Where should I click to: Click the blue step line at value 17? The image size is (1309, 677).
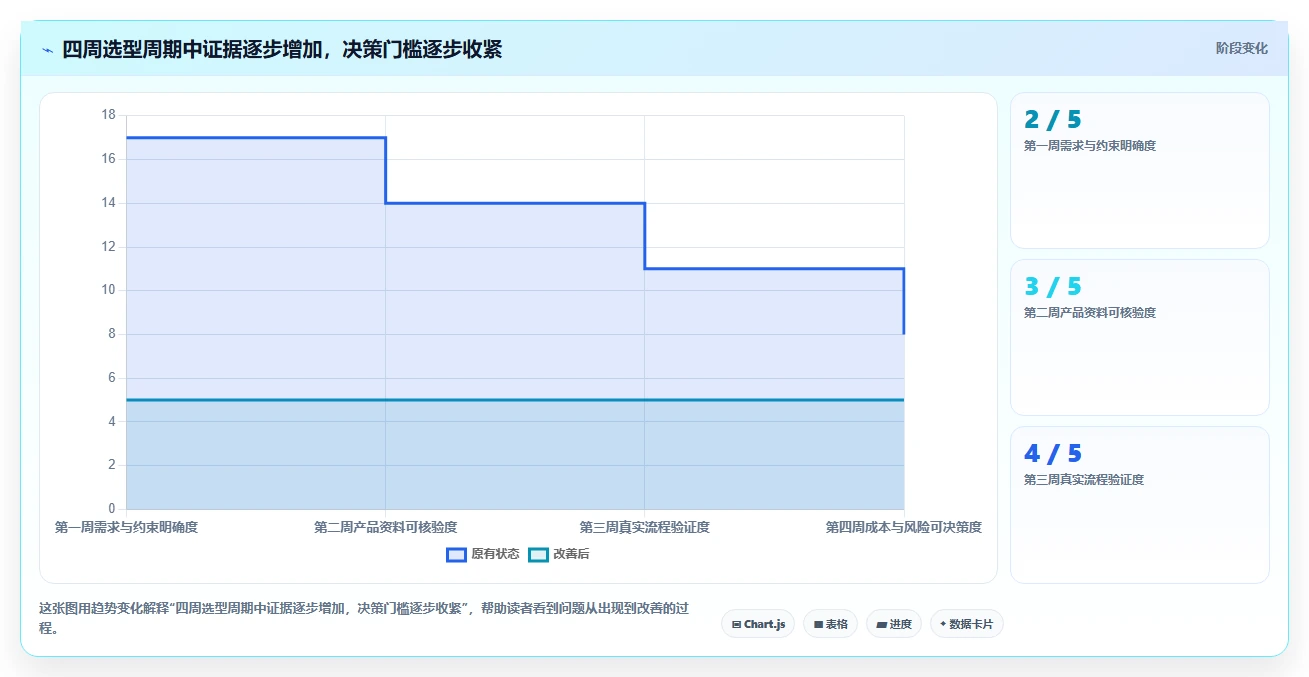tap(256, 138)
